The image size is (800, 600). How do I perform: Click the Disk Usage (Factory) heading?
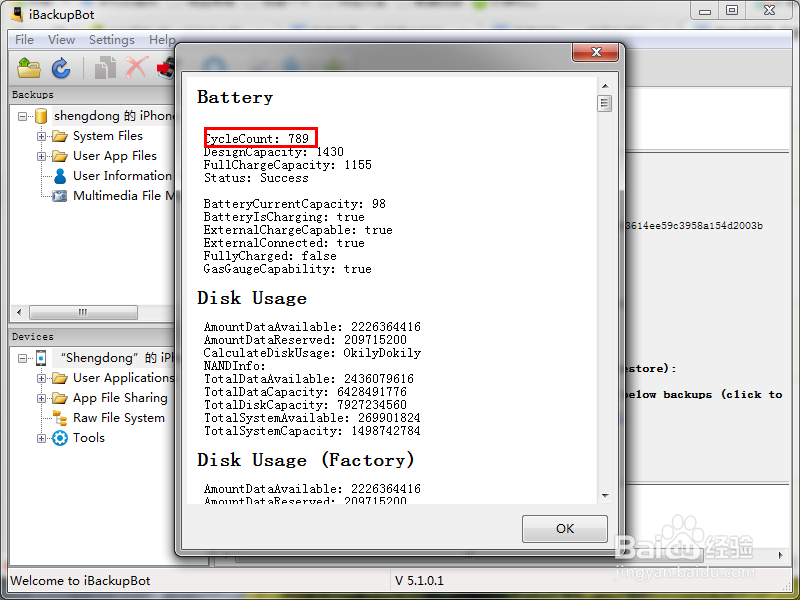click(305, 460)
